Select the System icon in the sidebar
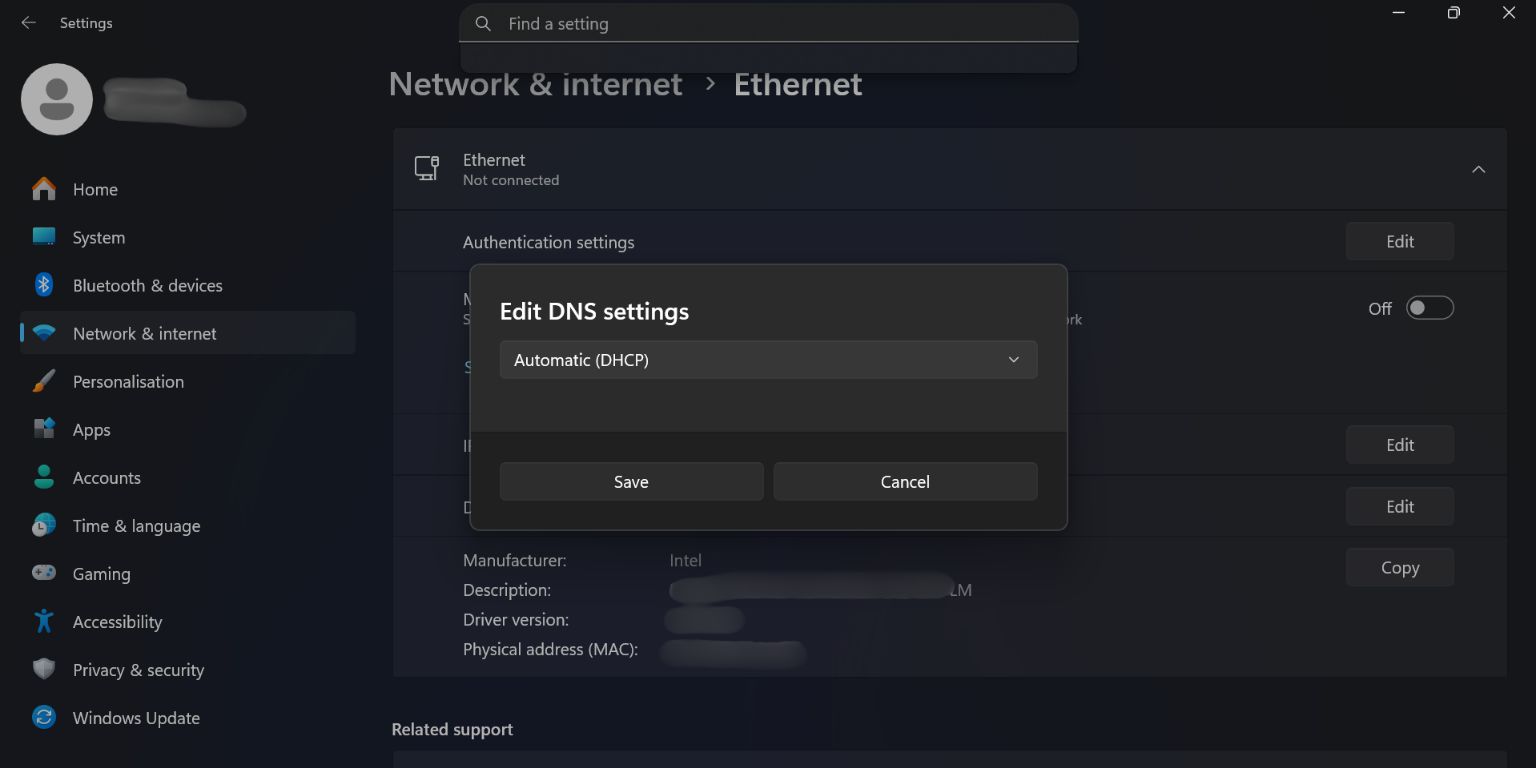 click(44, 237)
